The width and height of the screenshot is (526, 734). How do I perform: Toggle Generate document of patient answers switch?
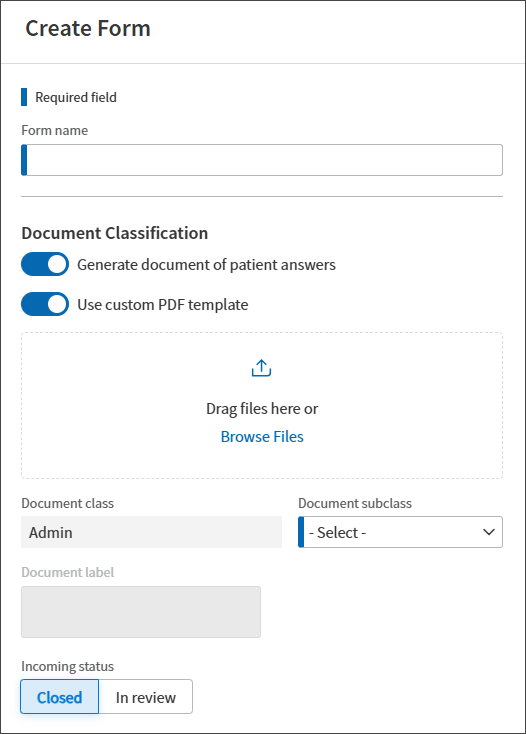coord(45,264)
